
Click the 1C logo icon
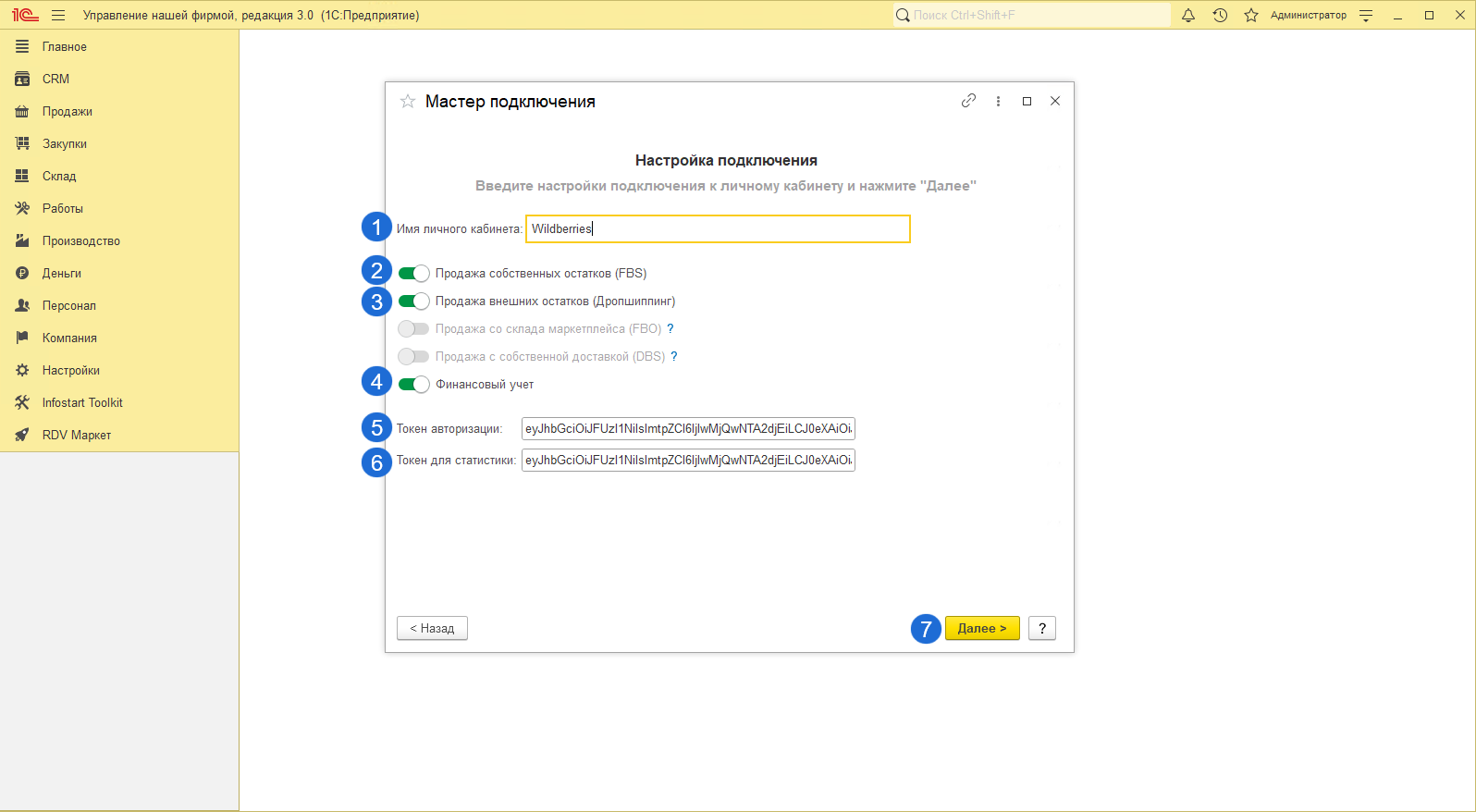(25, 16)
